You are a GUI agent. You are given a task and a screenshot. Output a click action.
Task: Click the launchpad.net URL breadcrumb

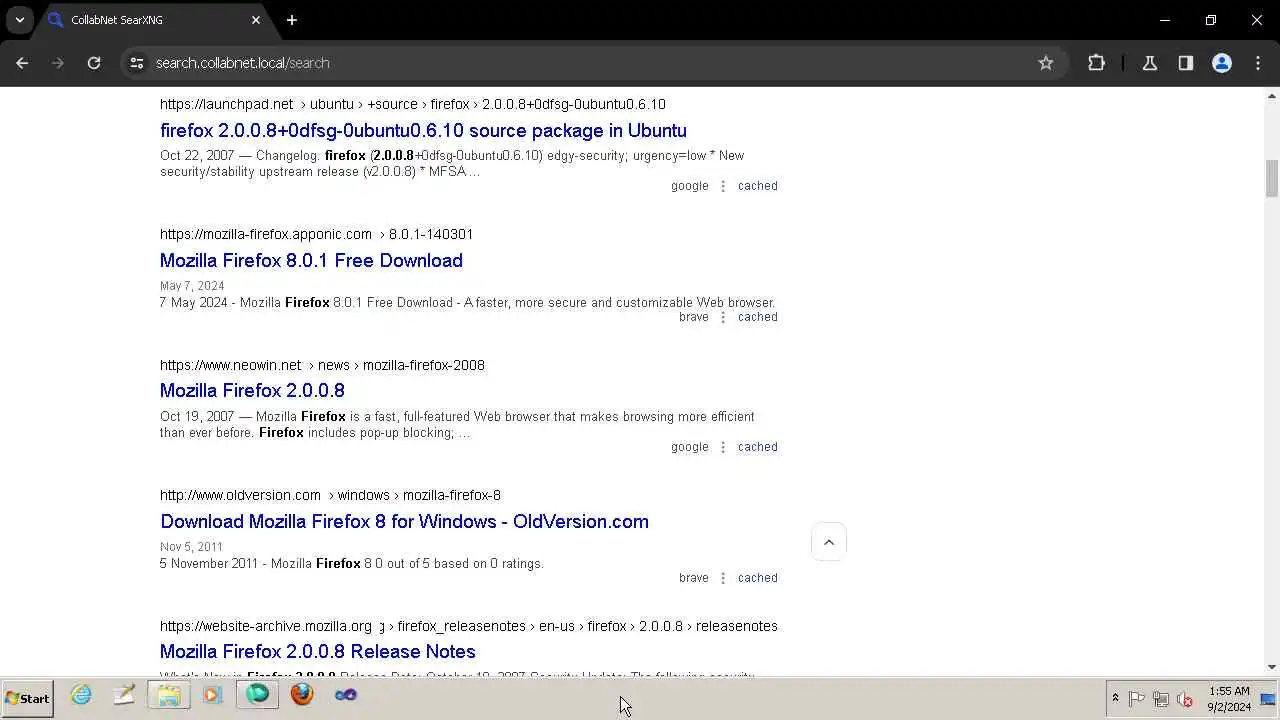coord(412,104)
